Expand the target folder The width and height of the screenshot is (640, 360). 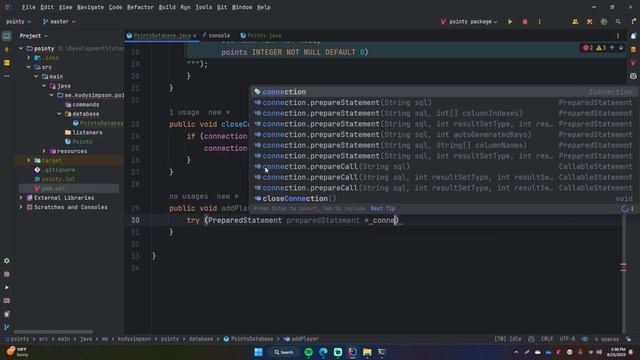[29, 160]
